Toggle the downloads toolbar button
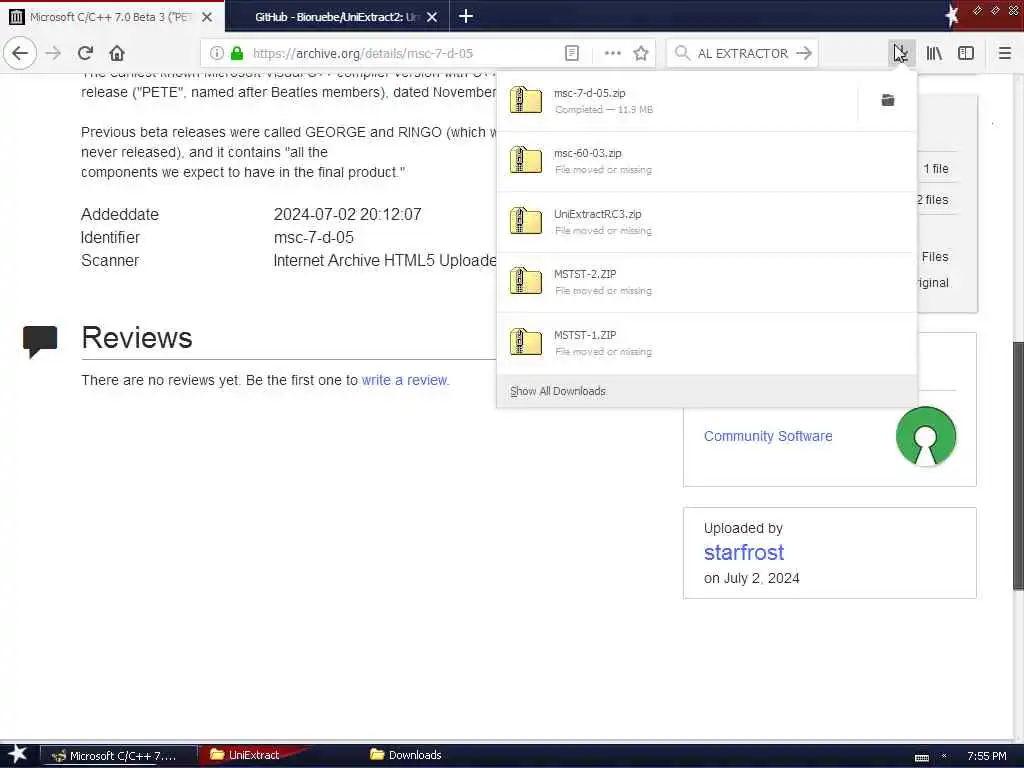This screenshot has width=1024, height=768. click(901, 53)
